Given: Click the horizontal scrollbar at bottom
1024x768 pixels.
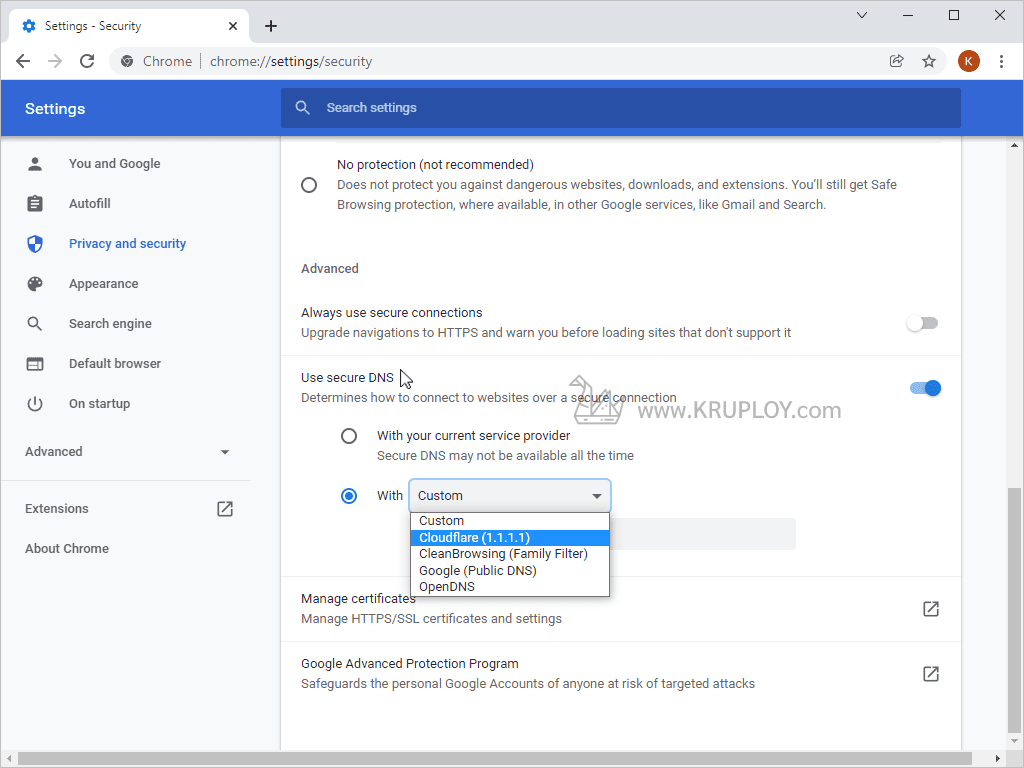Looking at the screenshot, I should (x=496, y=758).
